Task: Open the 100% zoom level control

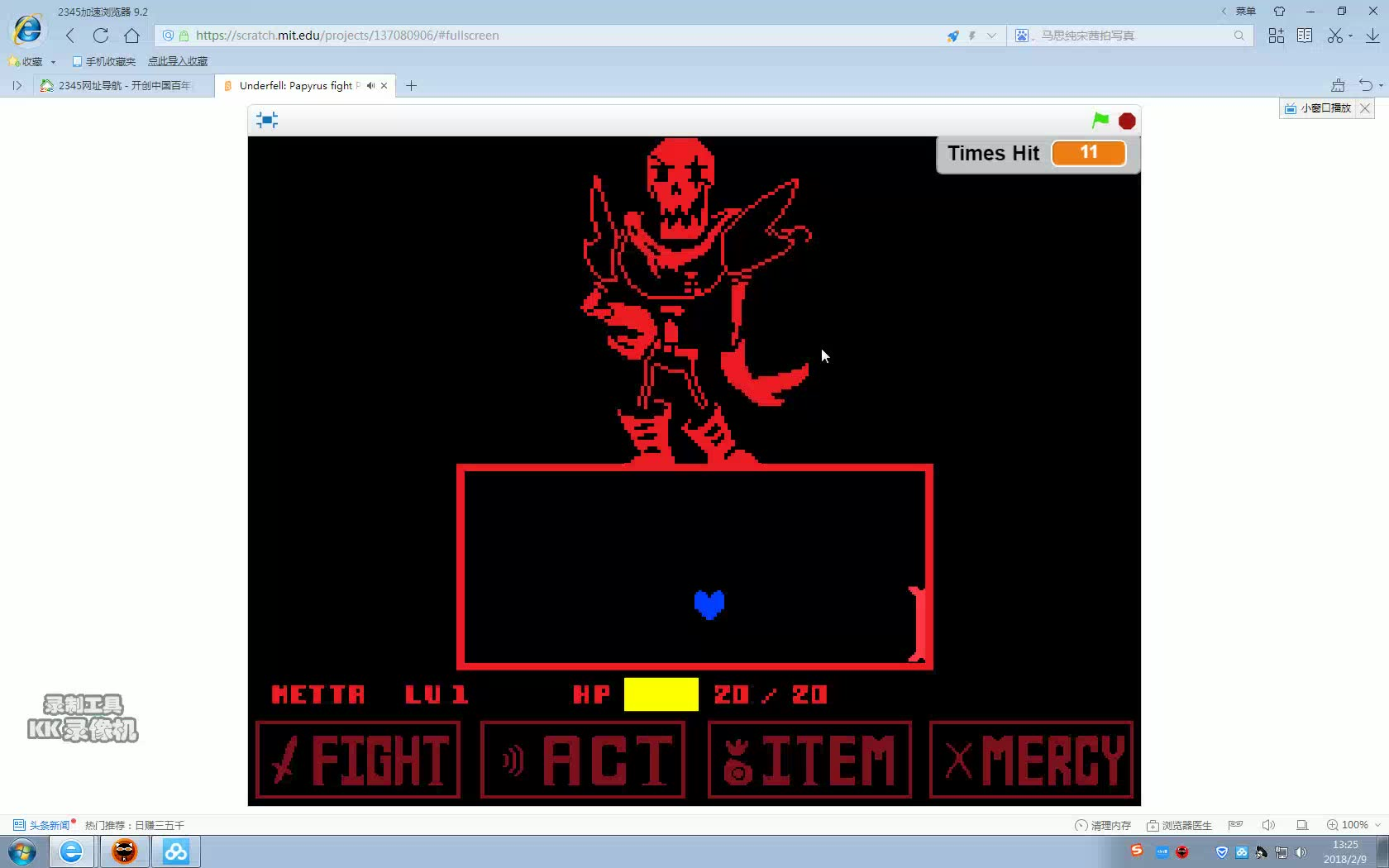Action: click(1354, 825)
